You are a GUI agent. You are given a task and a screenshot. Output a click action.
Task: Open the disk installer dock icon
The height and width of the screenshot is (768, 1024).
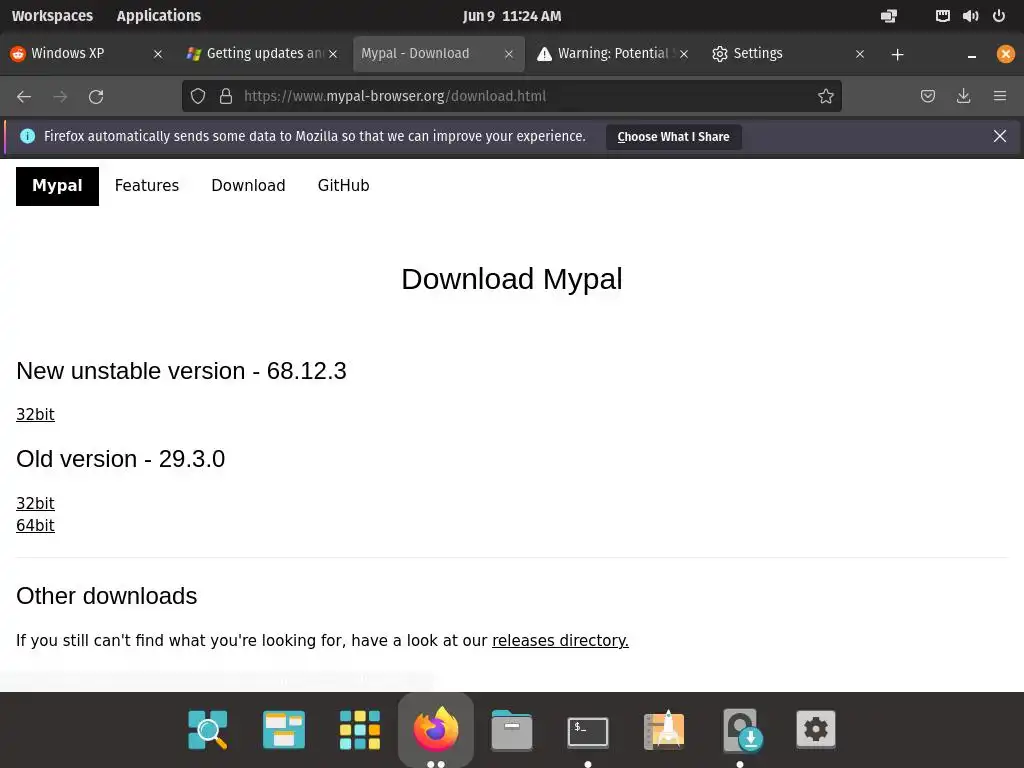pyautogui.click(x=742, y=730)
